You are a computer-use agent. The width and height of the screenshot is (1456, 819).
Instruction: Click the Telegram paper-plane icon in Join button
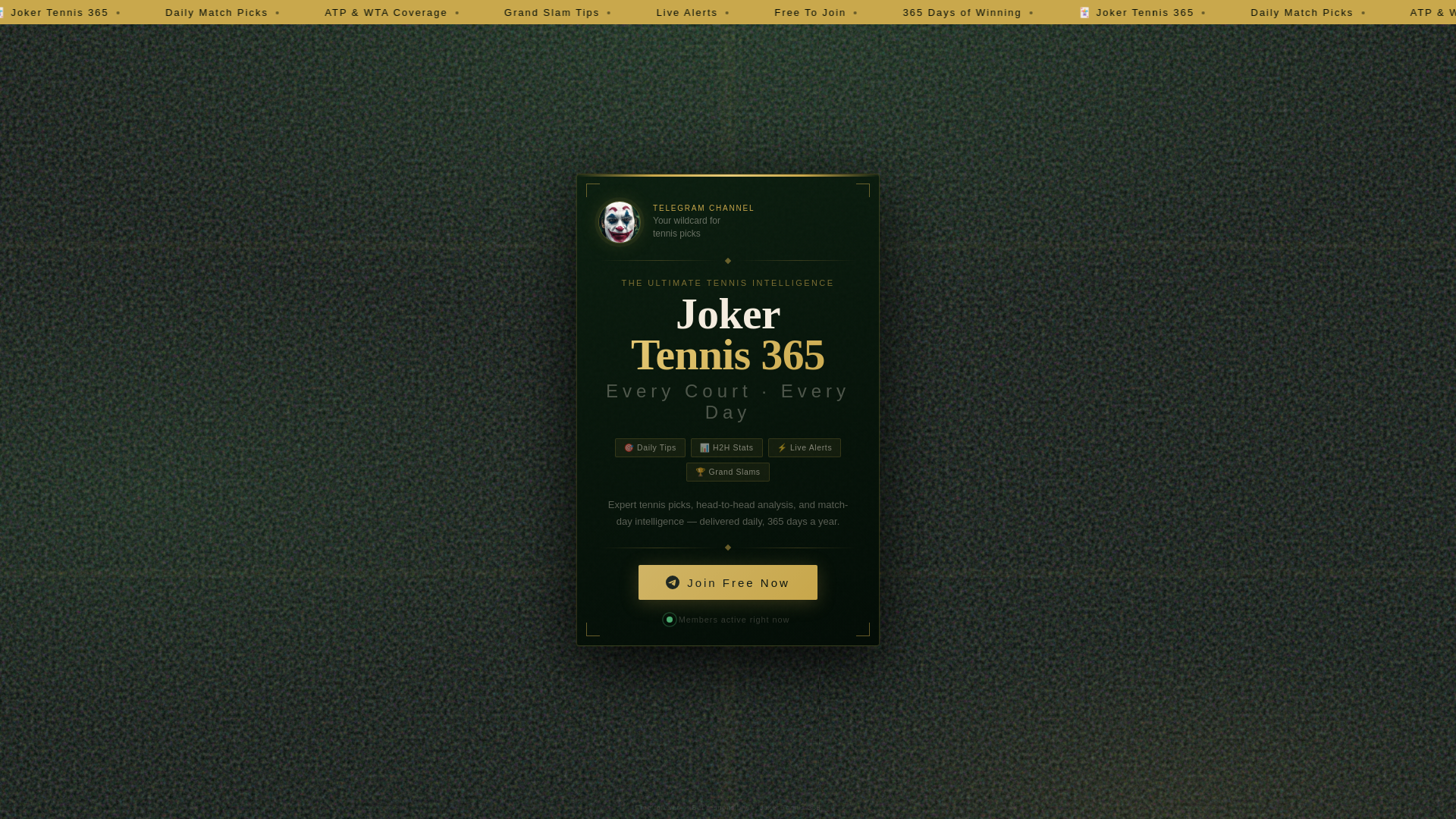[673, 582]
